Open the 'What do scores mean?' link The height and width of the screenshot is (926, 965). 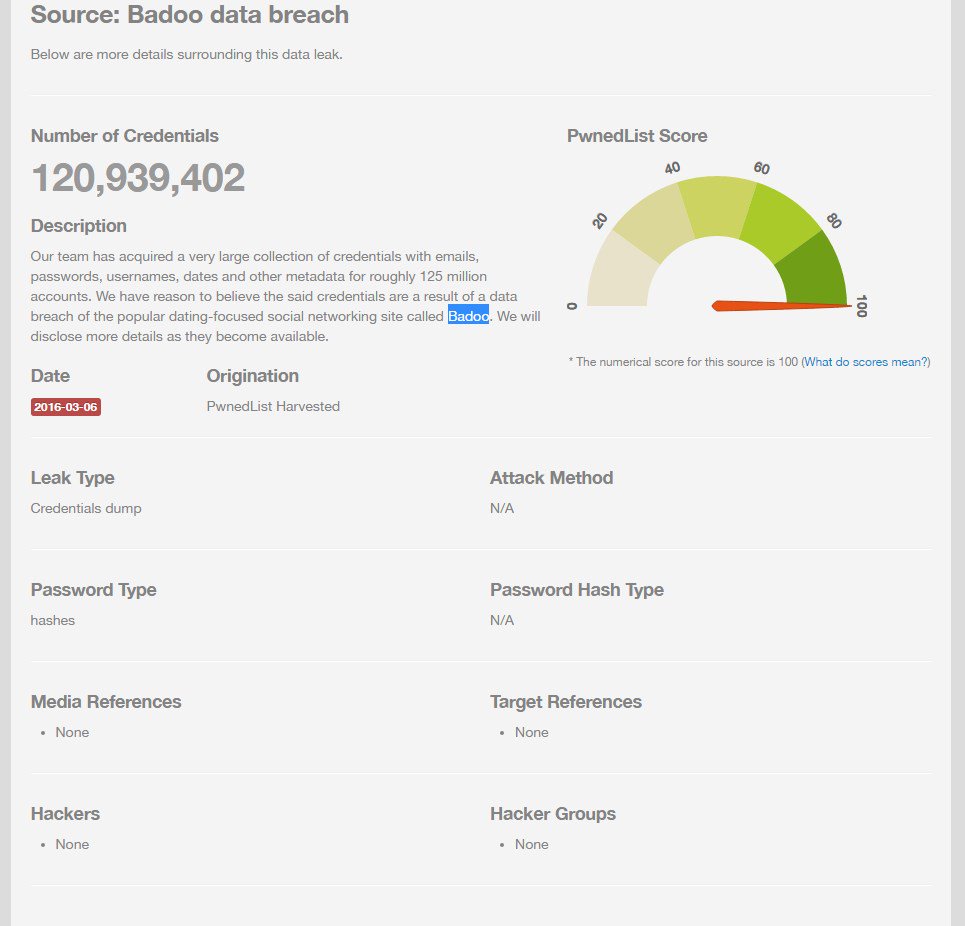click(x=866, y=362)
